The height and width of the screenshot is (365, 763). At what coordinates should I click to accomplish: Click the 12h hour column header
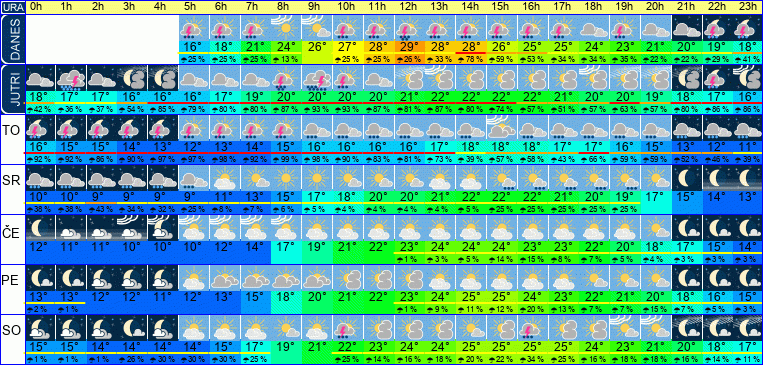coord(408,7)
